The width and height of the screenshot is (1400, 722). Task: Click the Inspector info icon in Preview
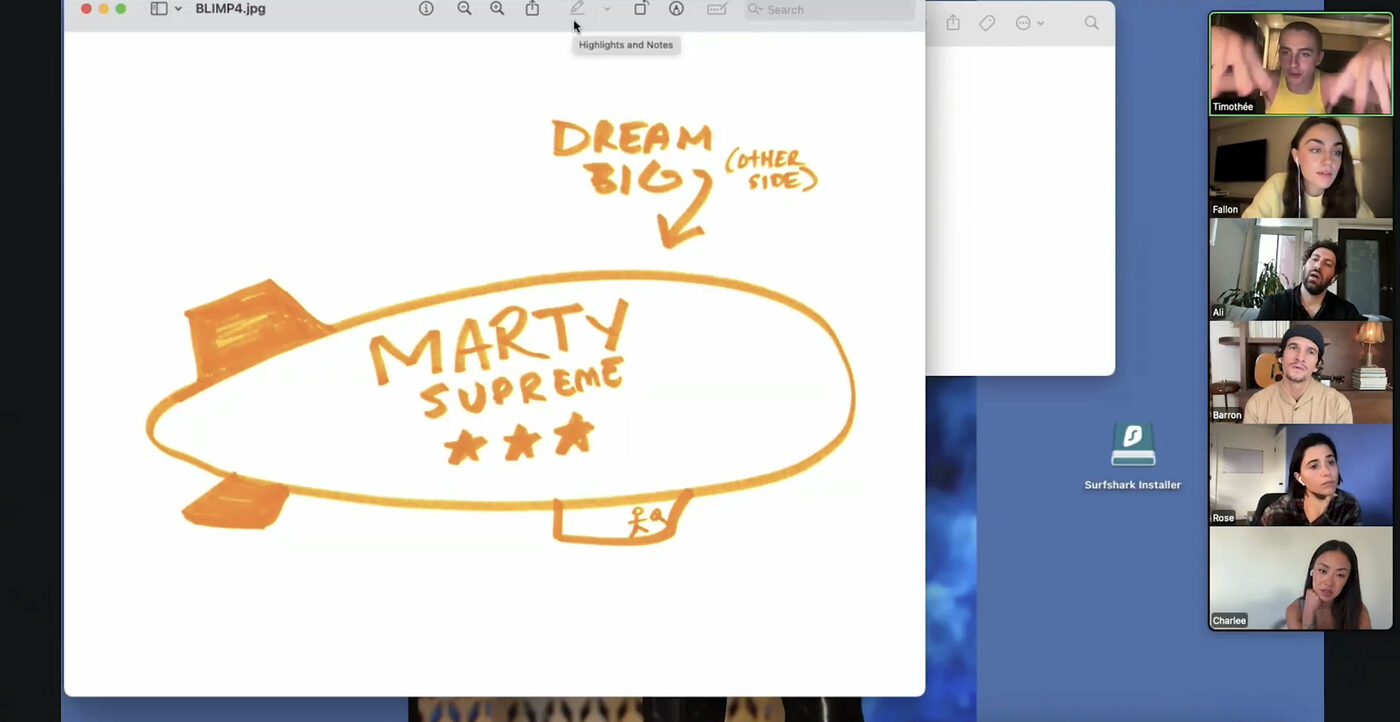point(426,9)
